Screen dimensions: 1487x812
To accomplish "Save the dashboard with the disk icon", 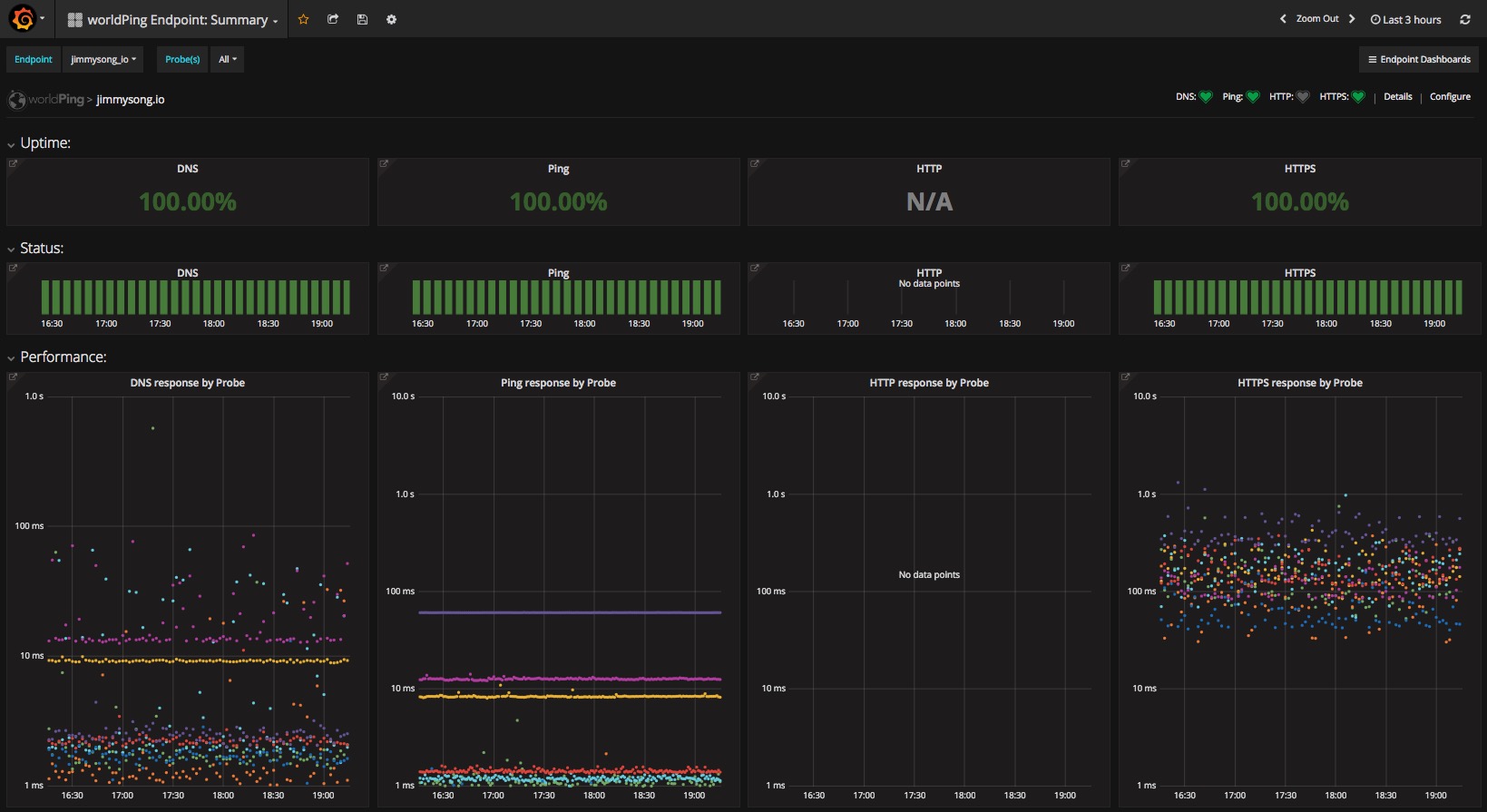I will click(x=362, y=19).
